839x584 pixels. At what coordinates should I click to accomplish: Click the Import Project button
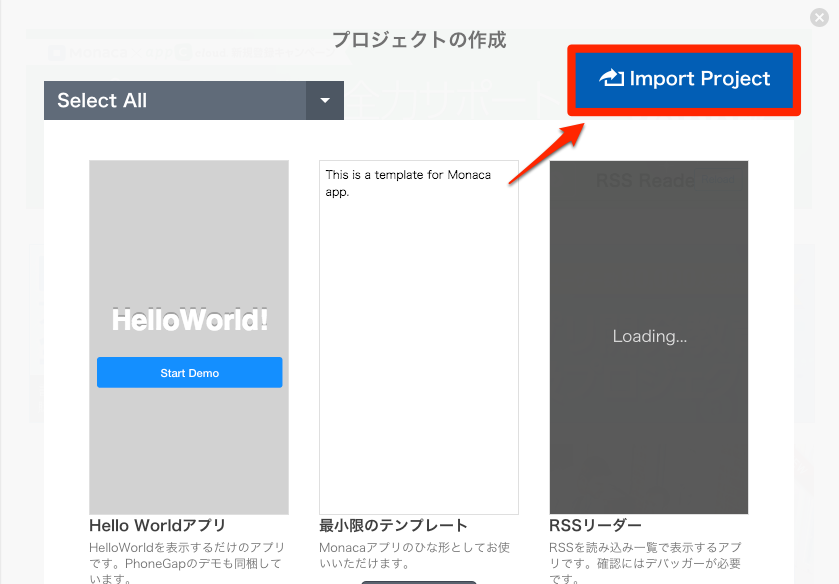pyautogui.click(x=684, y=79)
